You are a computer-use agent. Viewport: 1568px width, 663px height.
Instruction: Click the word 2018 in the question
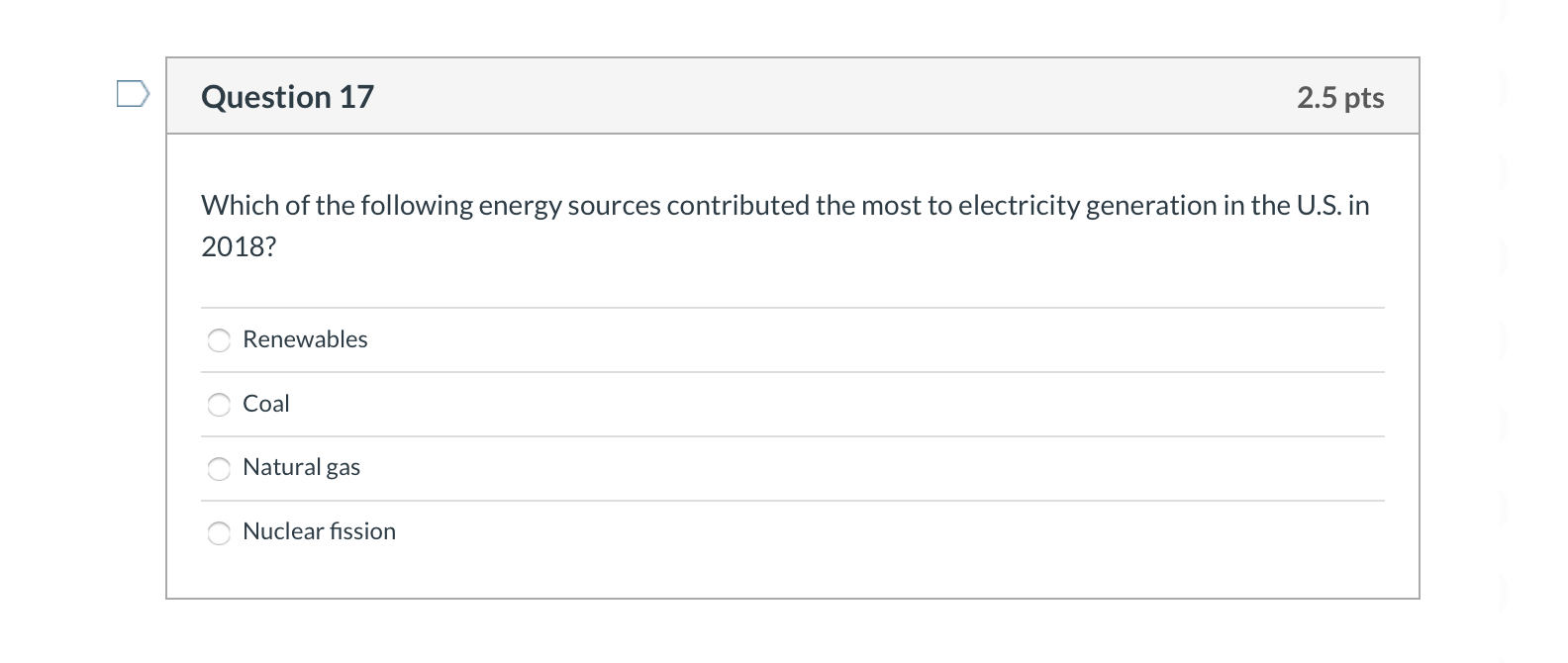(234, 245)
